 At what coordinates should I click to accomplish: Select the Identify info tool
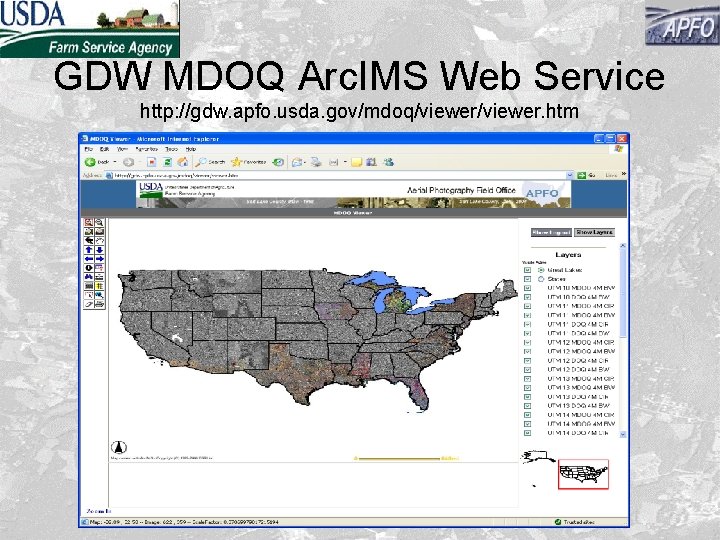coord(89,268)
